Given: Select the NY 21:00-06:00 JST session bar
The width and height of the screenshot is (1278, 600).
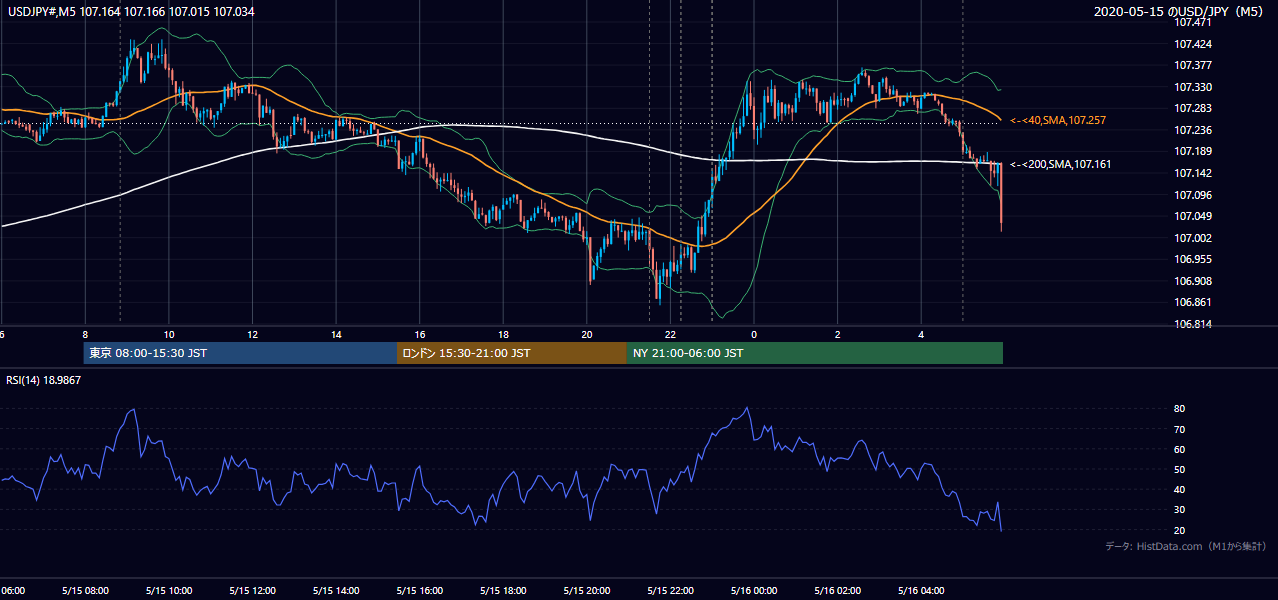Looking at the screenshot, I should click(x=815, y=353).
